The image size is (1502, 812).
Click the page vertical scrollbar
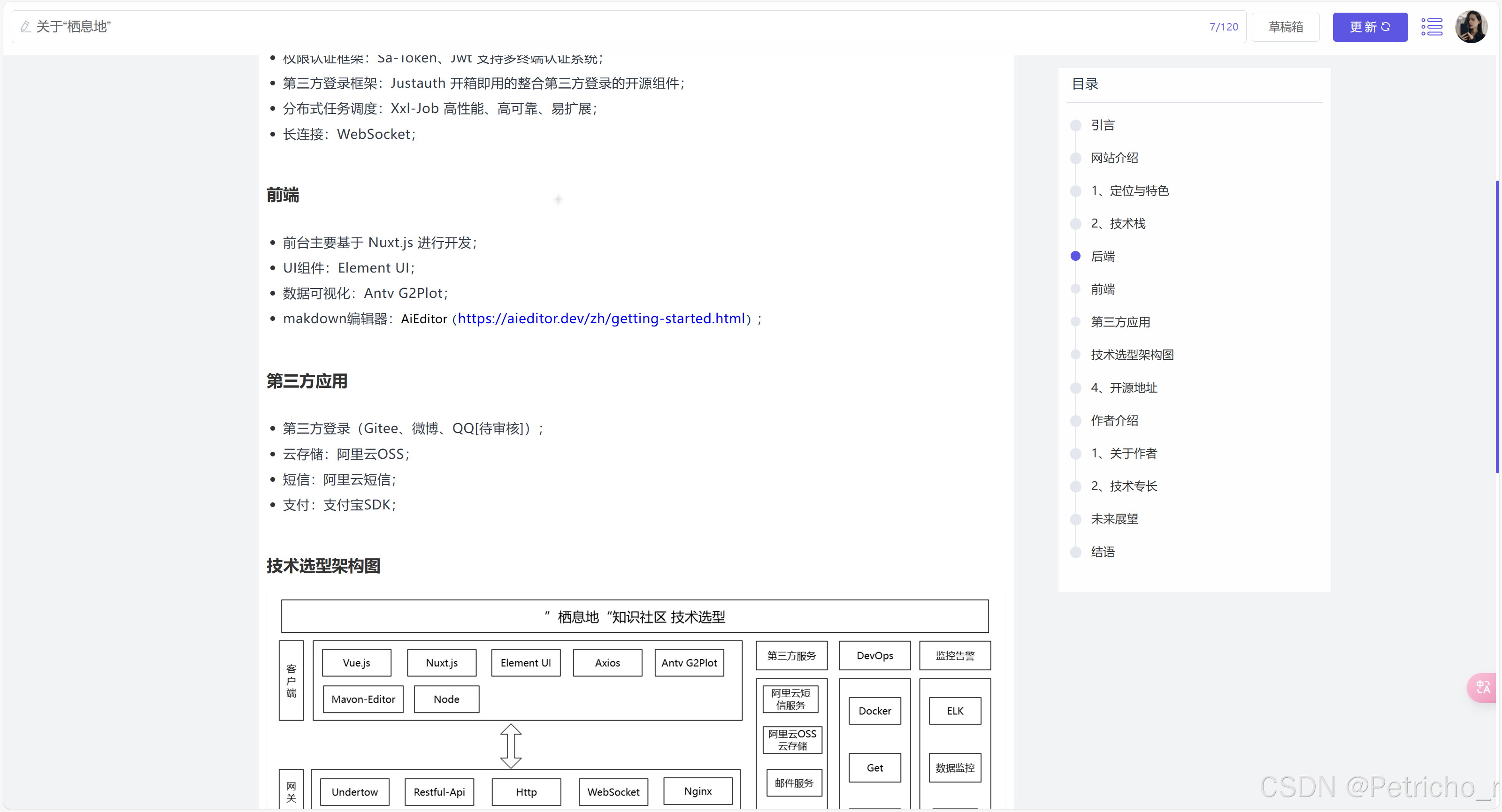1497,326
